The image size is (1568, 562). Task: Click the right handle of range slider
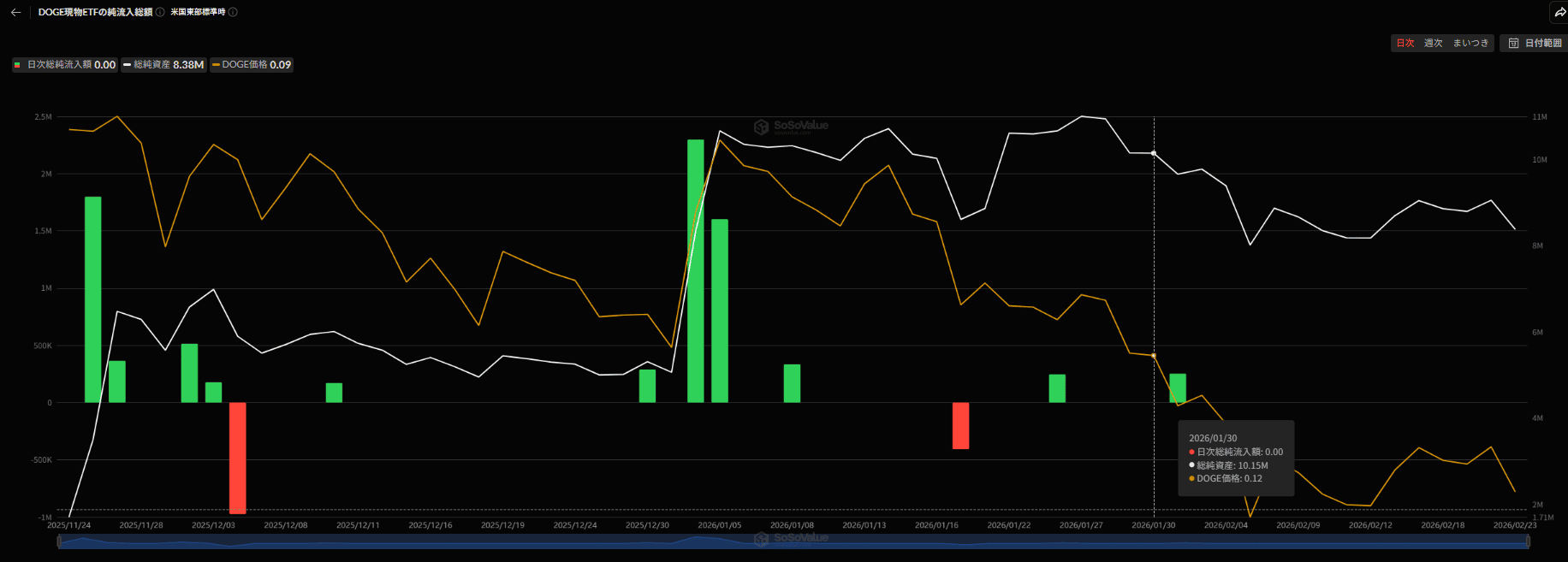click(x=1528, y=541)
